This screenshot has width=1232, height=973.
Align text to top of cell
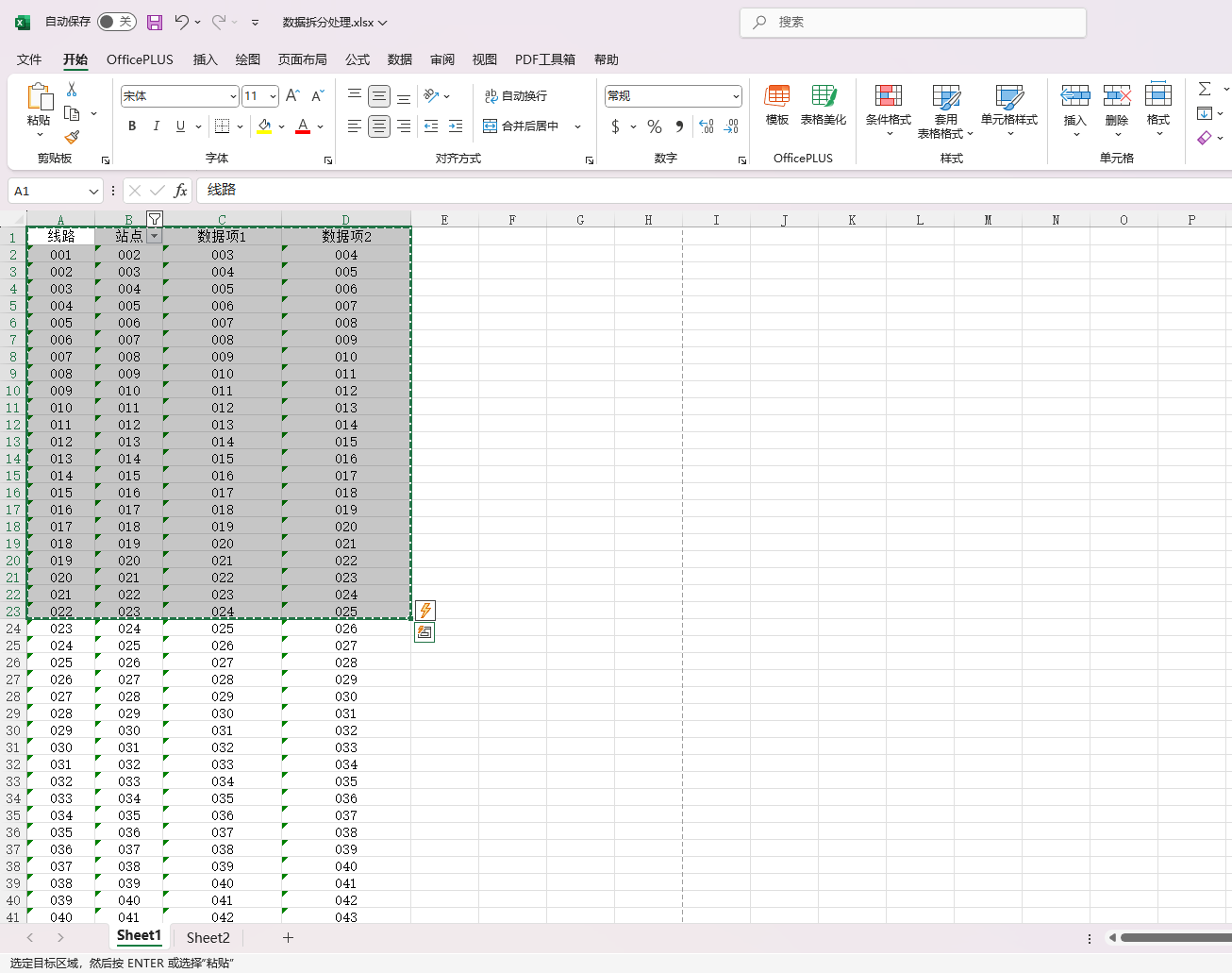coord(354,95)
